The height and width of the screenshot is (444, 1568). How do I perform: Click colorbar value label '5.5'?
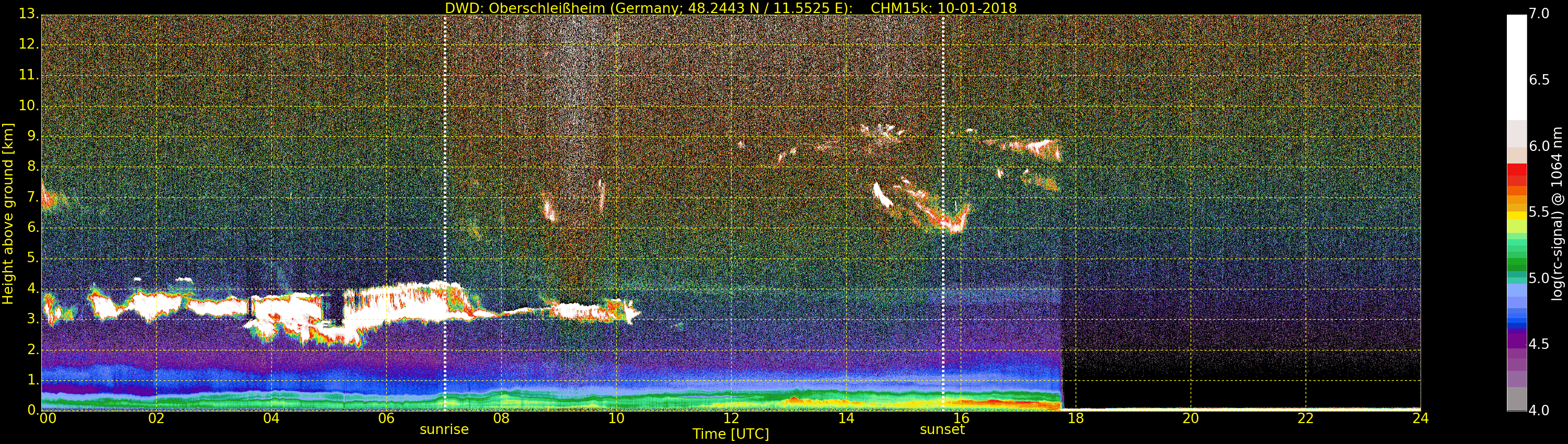pyautogui.click(x=1539, y=212)
